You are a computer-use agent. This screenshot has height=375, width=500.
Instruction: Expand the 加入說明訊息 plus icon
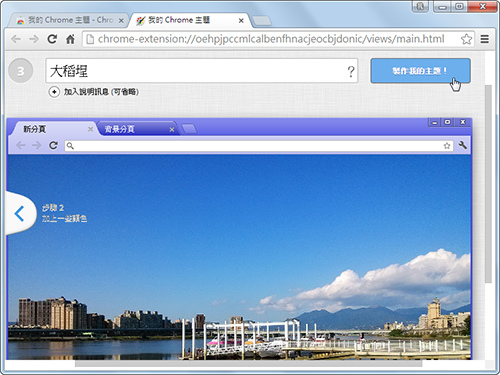[x=54, y=92]
